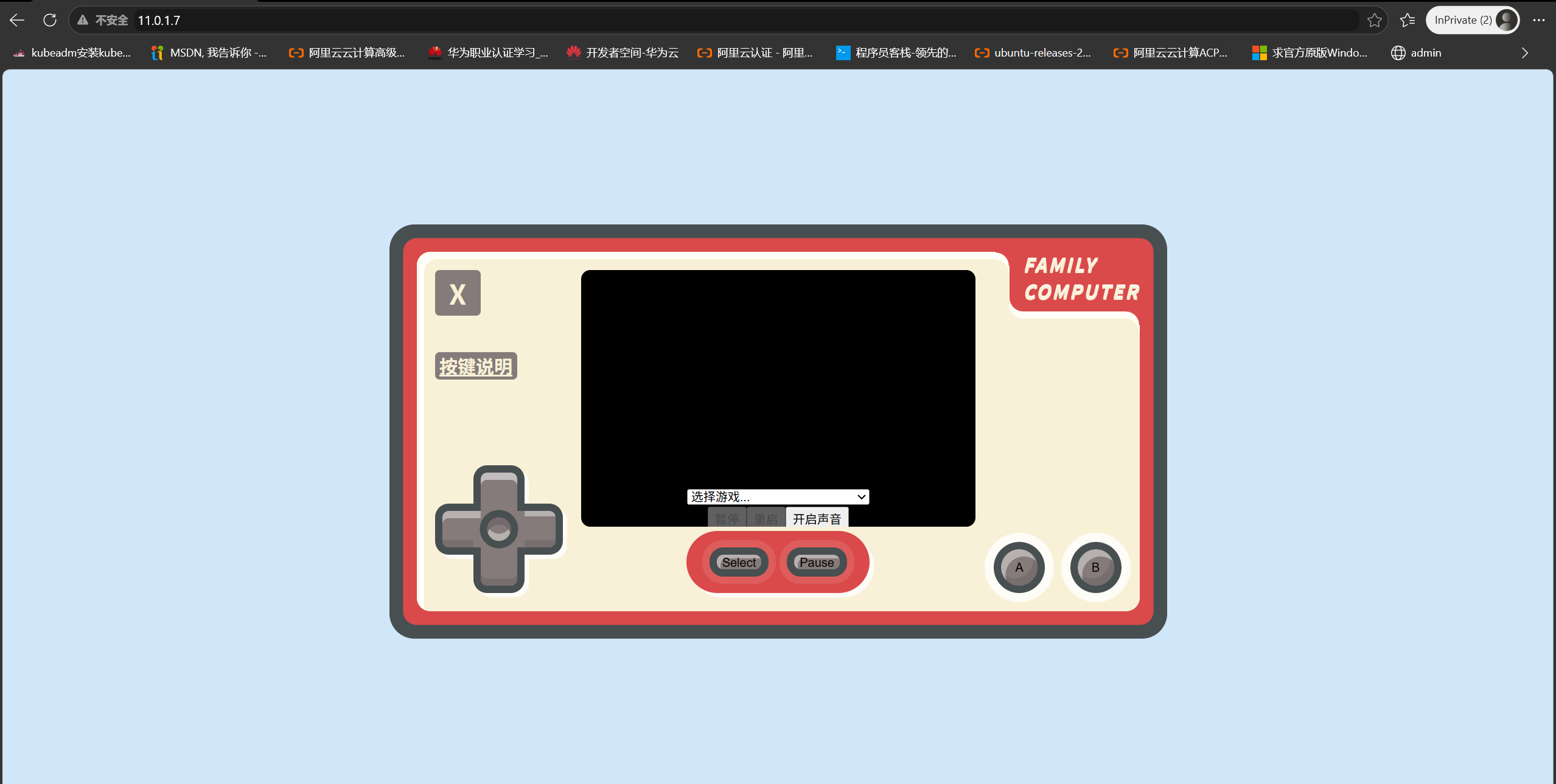Viewport: 1556px width, 784px height.
Task: Open the 阿里云云计算ACP bookmark
Action: tap(1170, 53)
